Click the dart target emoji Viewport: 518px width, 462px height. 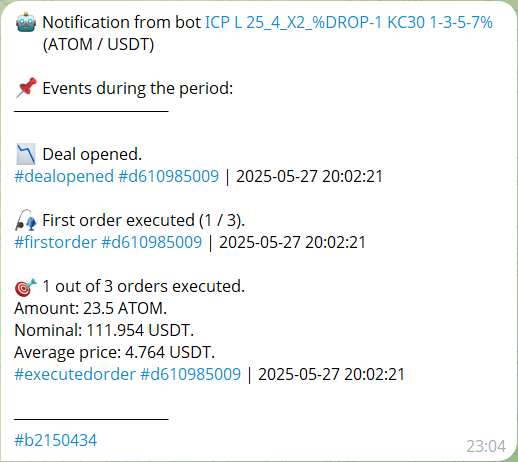point(26,287)
